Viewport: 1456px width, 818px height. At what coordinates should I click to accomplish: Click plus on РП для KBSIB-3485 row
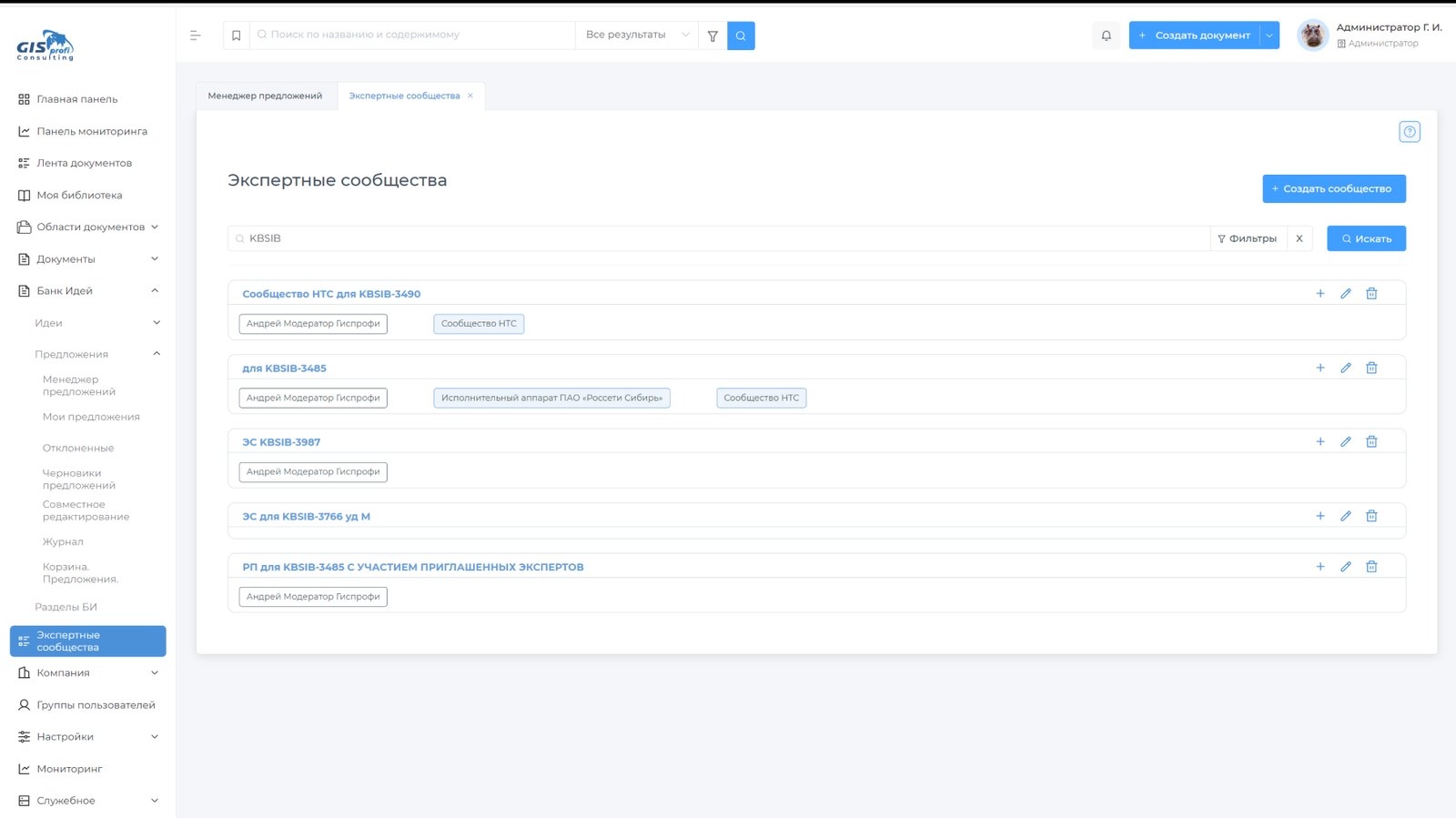pyautogui.click(x=1320, y=567)
